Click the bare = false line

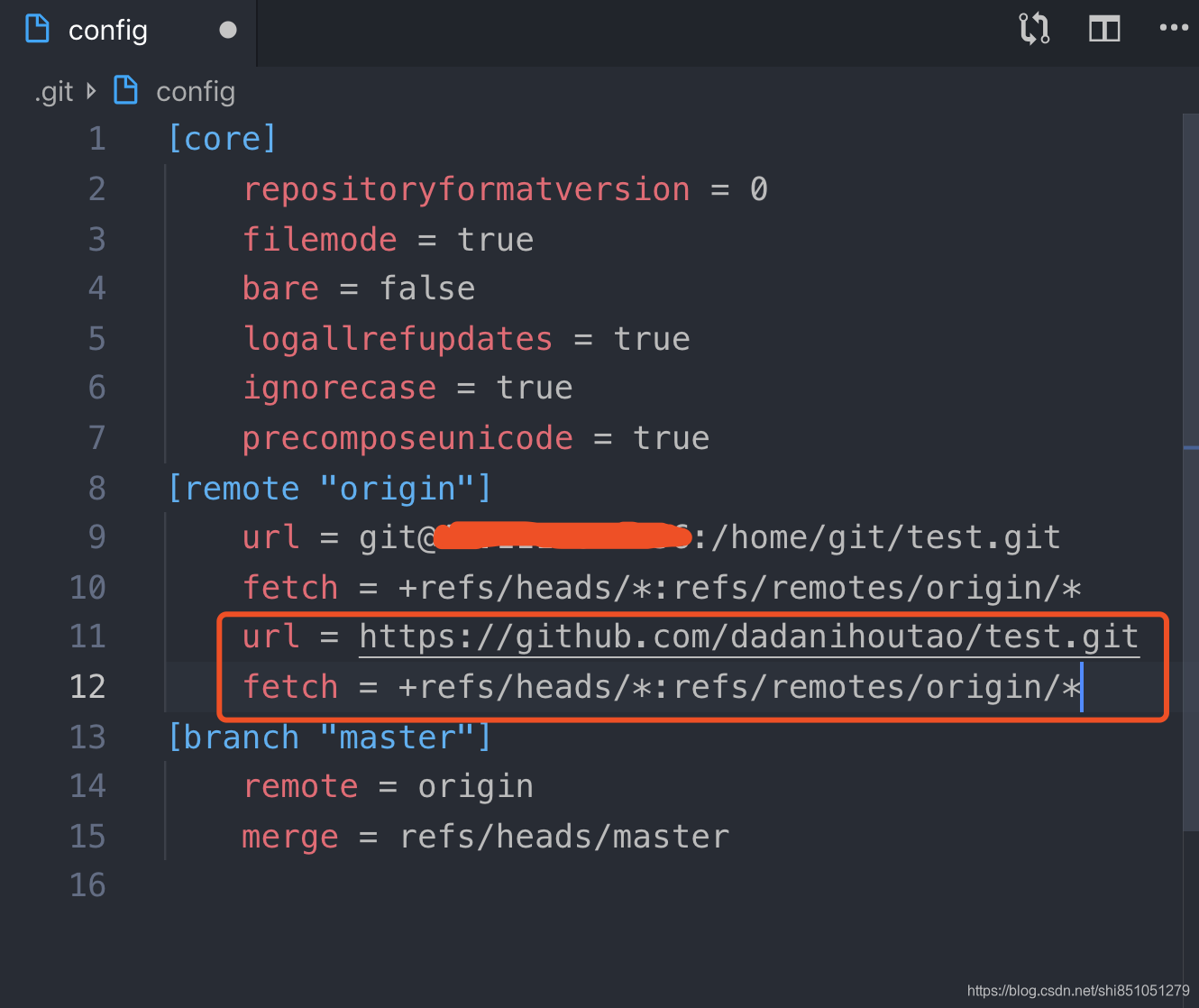[x=359, y=289]
